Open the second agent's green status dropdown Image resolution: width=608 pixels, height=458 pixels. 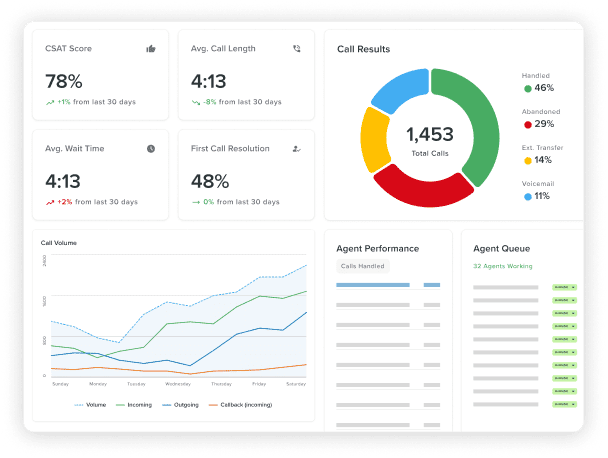pyautogui.click(x=565, y=299)
